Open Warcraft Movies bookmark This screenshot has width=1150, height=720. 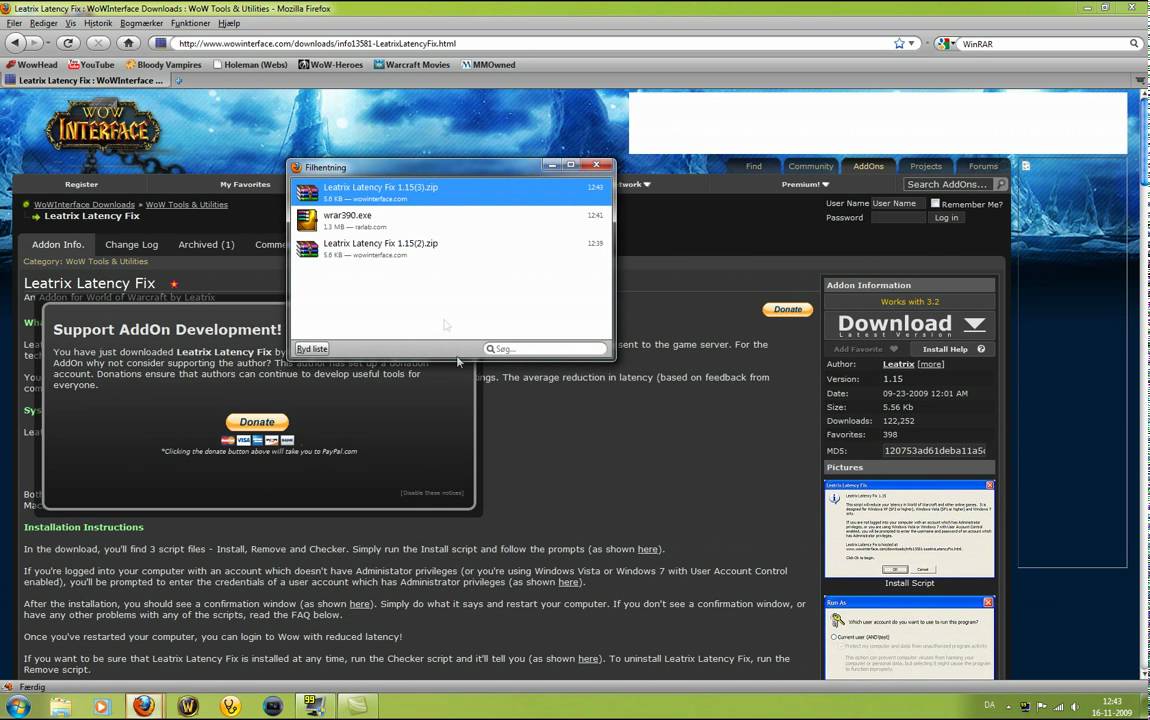click(x=411, y=65)
